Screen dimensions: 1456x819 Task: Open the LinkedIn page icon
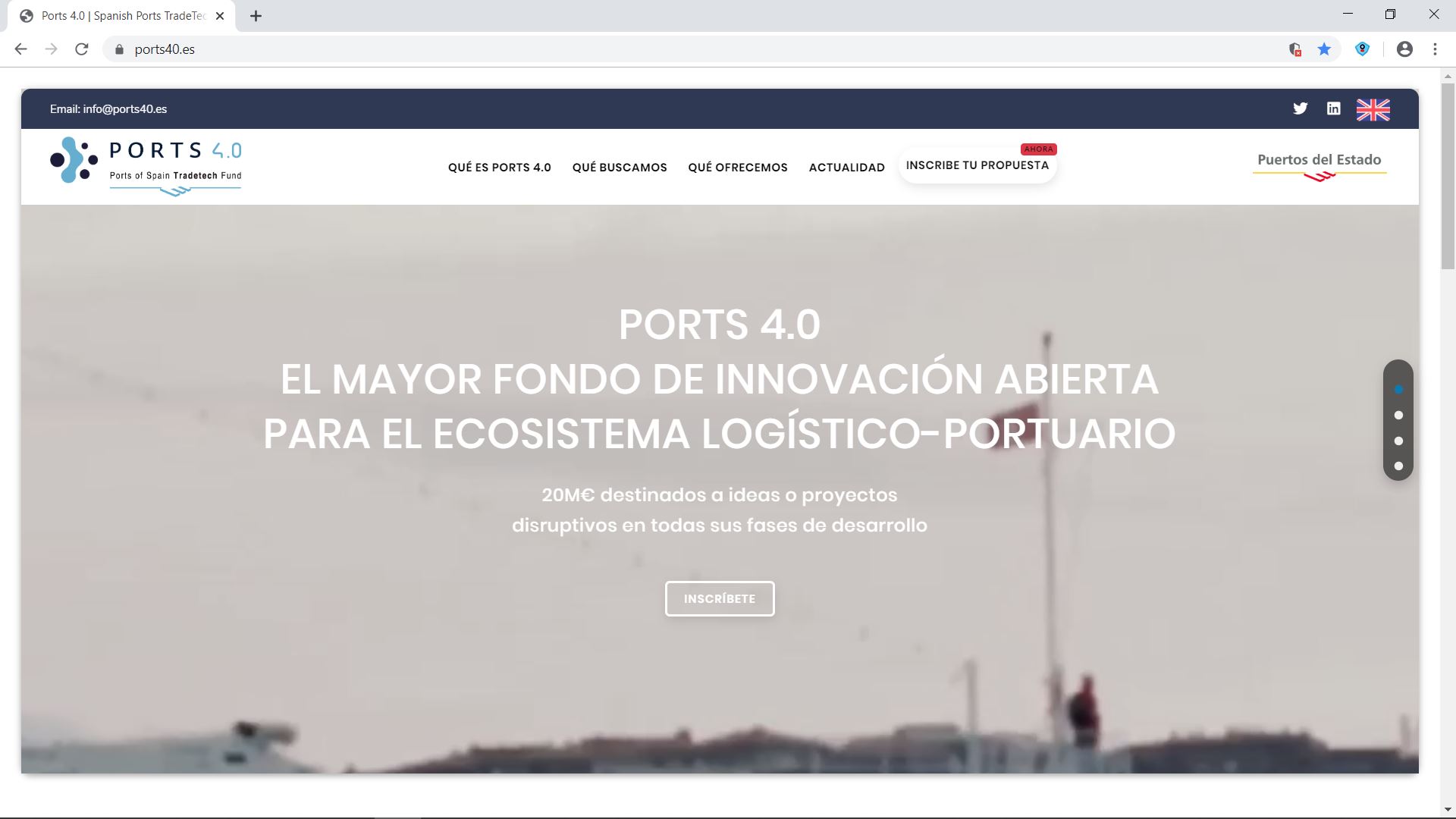1333,108
